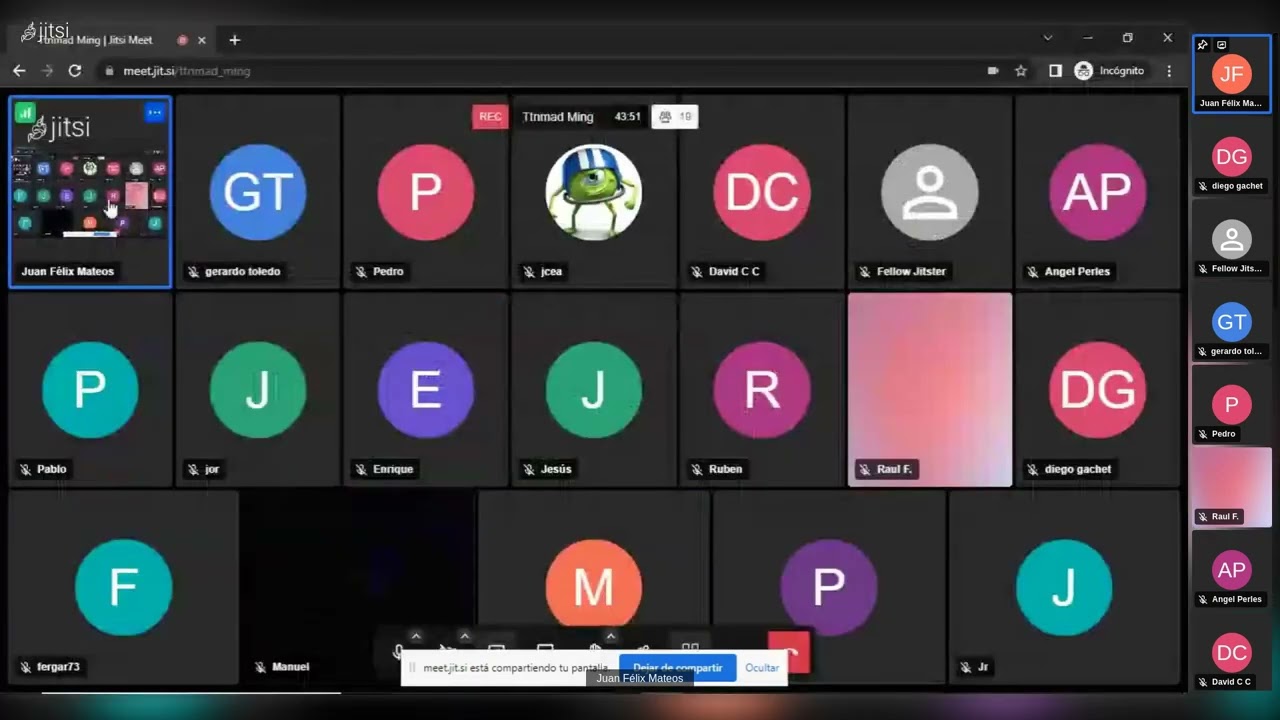
Task: Select gerardo tol... in the filmstrip
Action: 1232,322
